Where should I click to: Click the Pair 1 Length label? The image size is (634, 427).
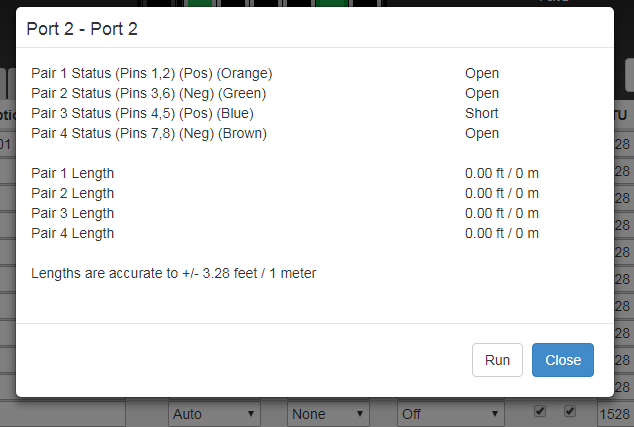pyautogui.click(x=73, y=173)
